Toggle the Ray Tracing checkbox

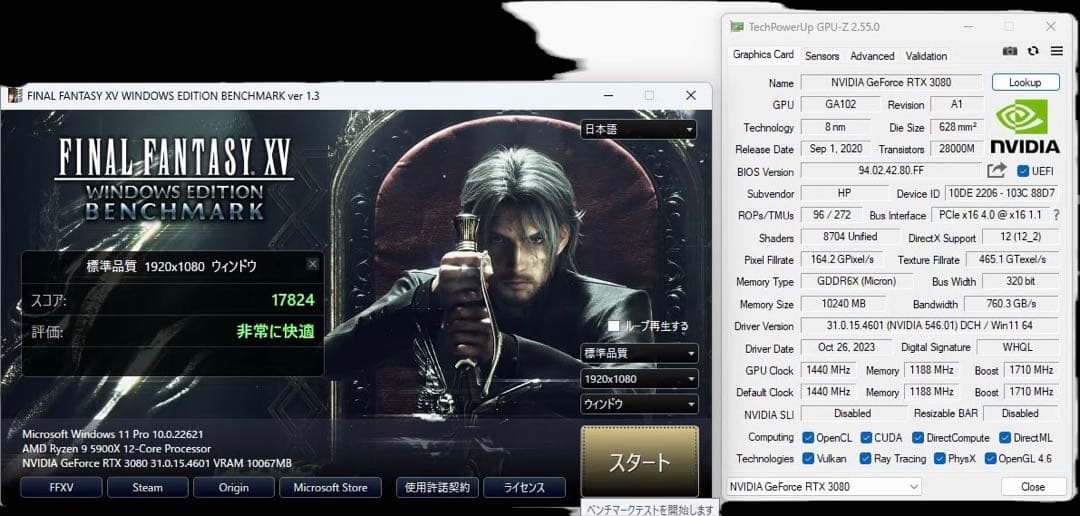pyautogui.click(x=866, y=458)
